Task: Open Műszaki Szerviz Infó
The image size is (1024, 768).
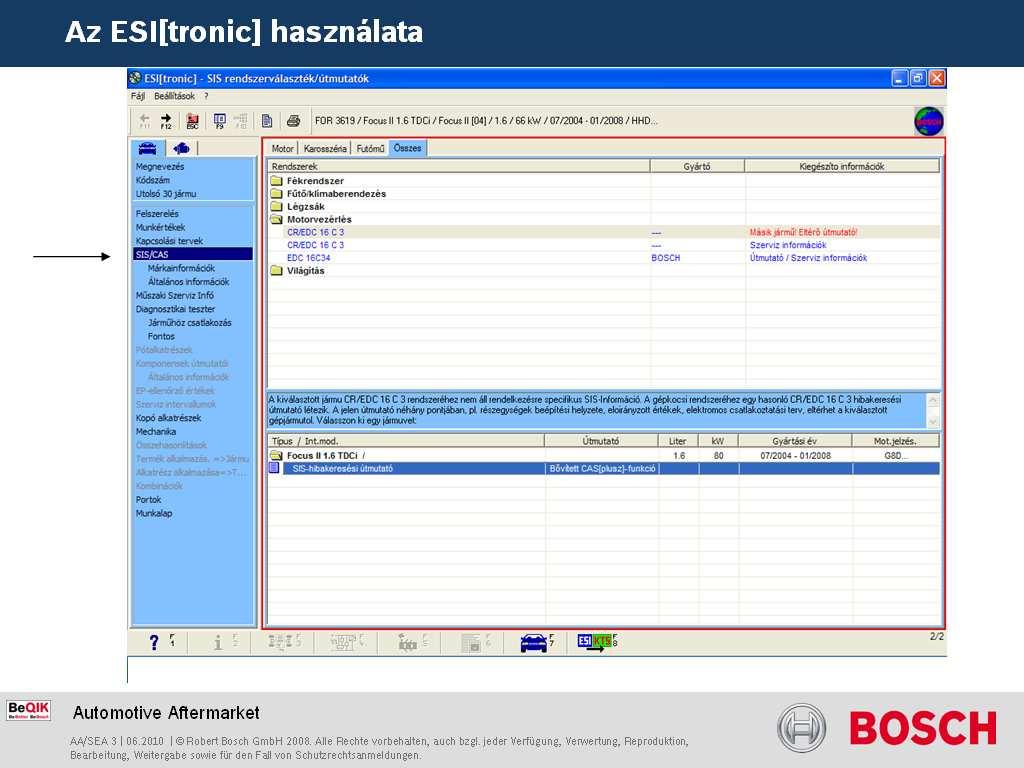Action: click(x=174, y=295)
